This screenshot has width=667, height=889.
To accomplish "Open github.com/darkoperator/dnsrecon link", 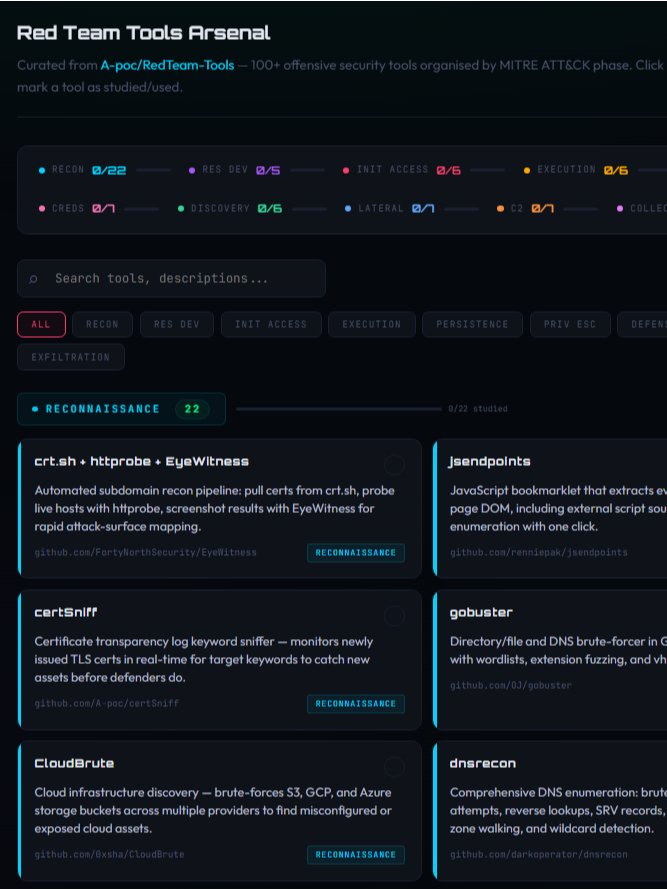I will (539, 854).
